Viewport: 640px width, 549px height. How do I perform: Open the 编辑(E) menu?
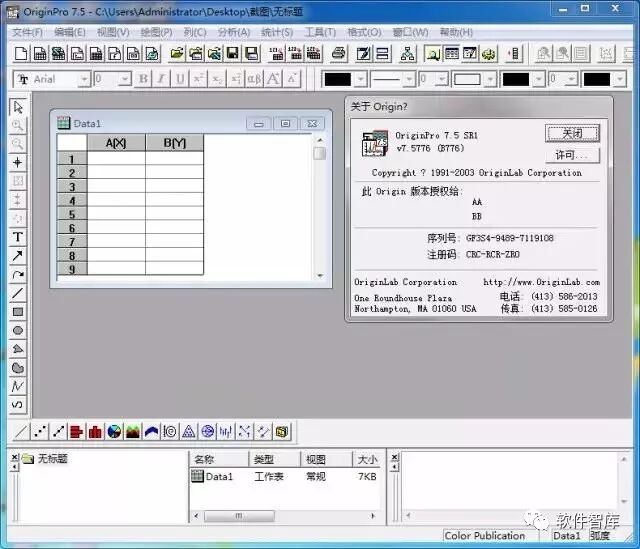70,32
